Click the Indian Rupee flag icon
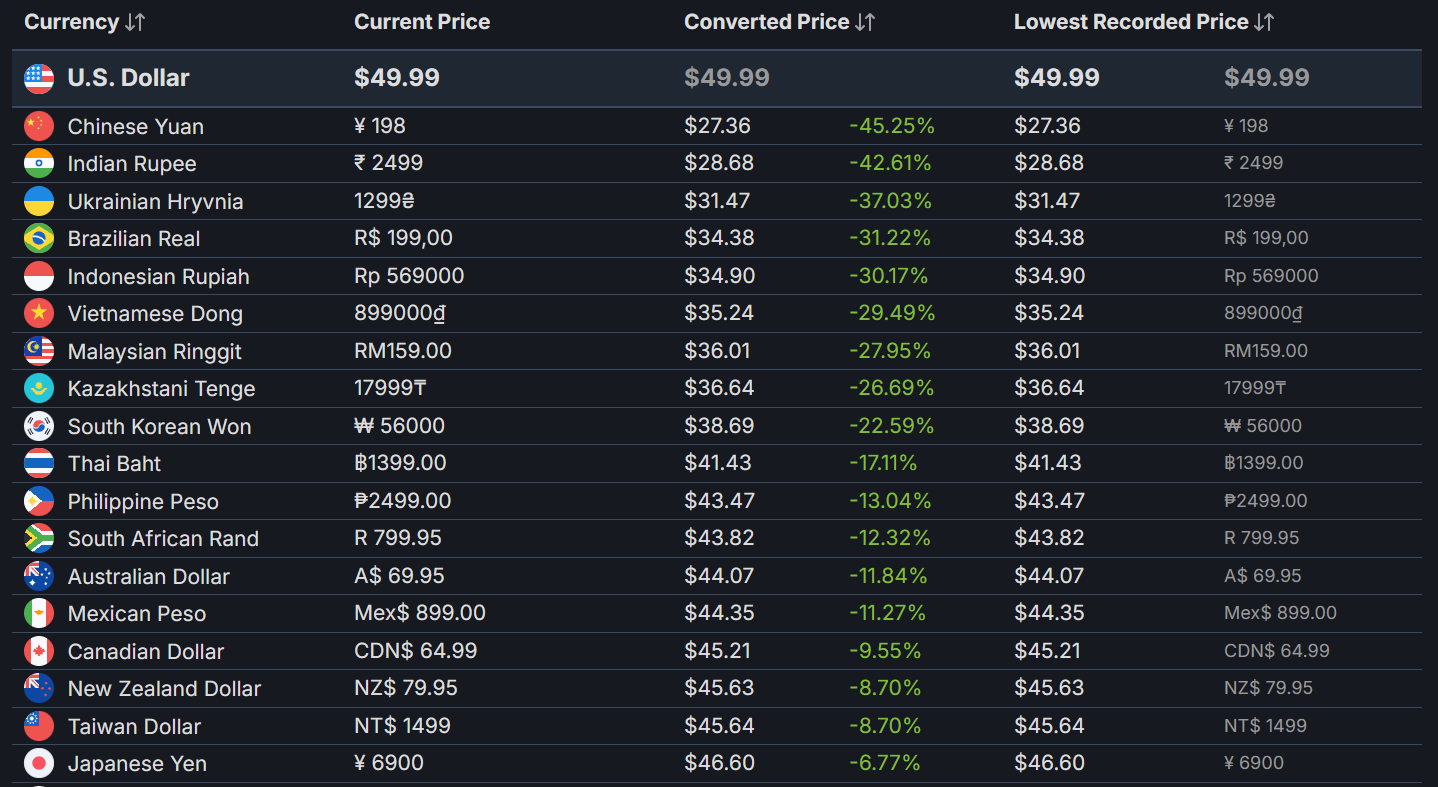Screen dimensions: 1438x787 (39, 163)
